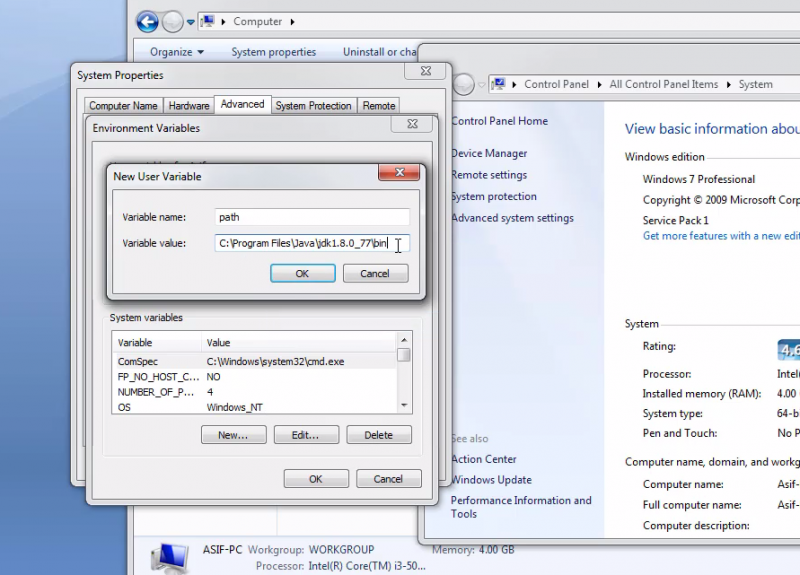Select the FP_NO_HOST_C... variable row
The height and width of the screenshot is (575, 800).
tap(256, 377)
